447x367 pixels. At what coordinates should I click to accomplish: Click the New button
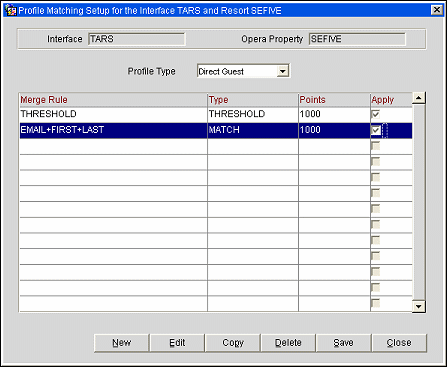(x=121, y=343)
